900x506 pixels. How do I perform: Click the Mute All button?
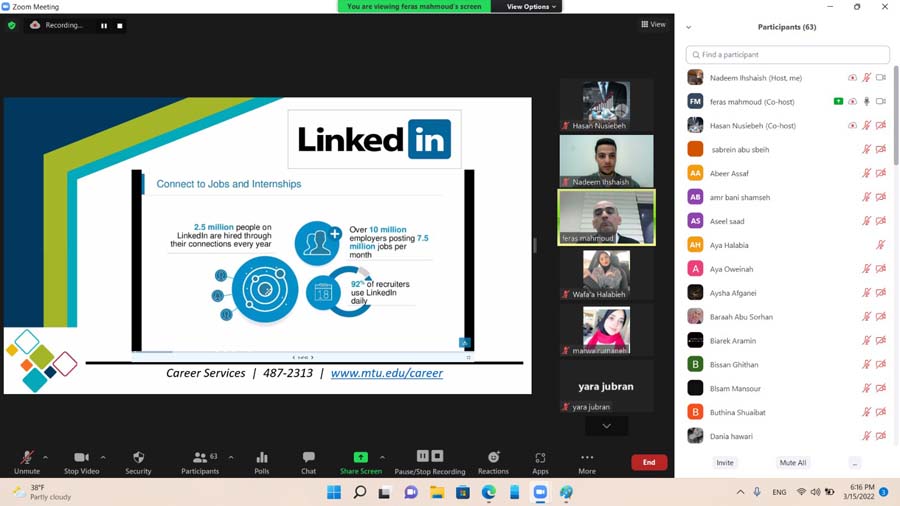(793, 462)
